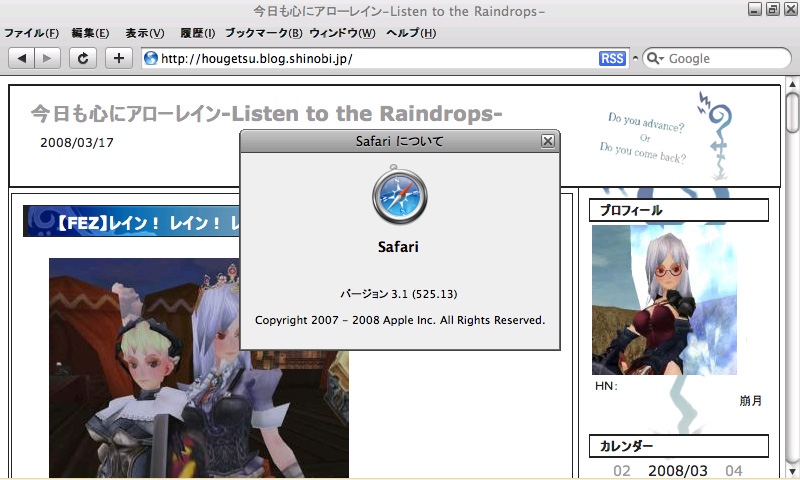Click the 2008/03 calendar heading
800x480 pixels.
tap(678, 470)
